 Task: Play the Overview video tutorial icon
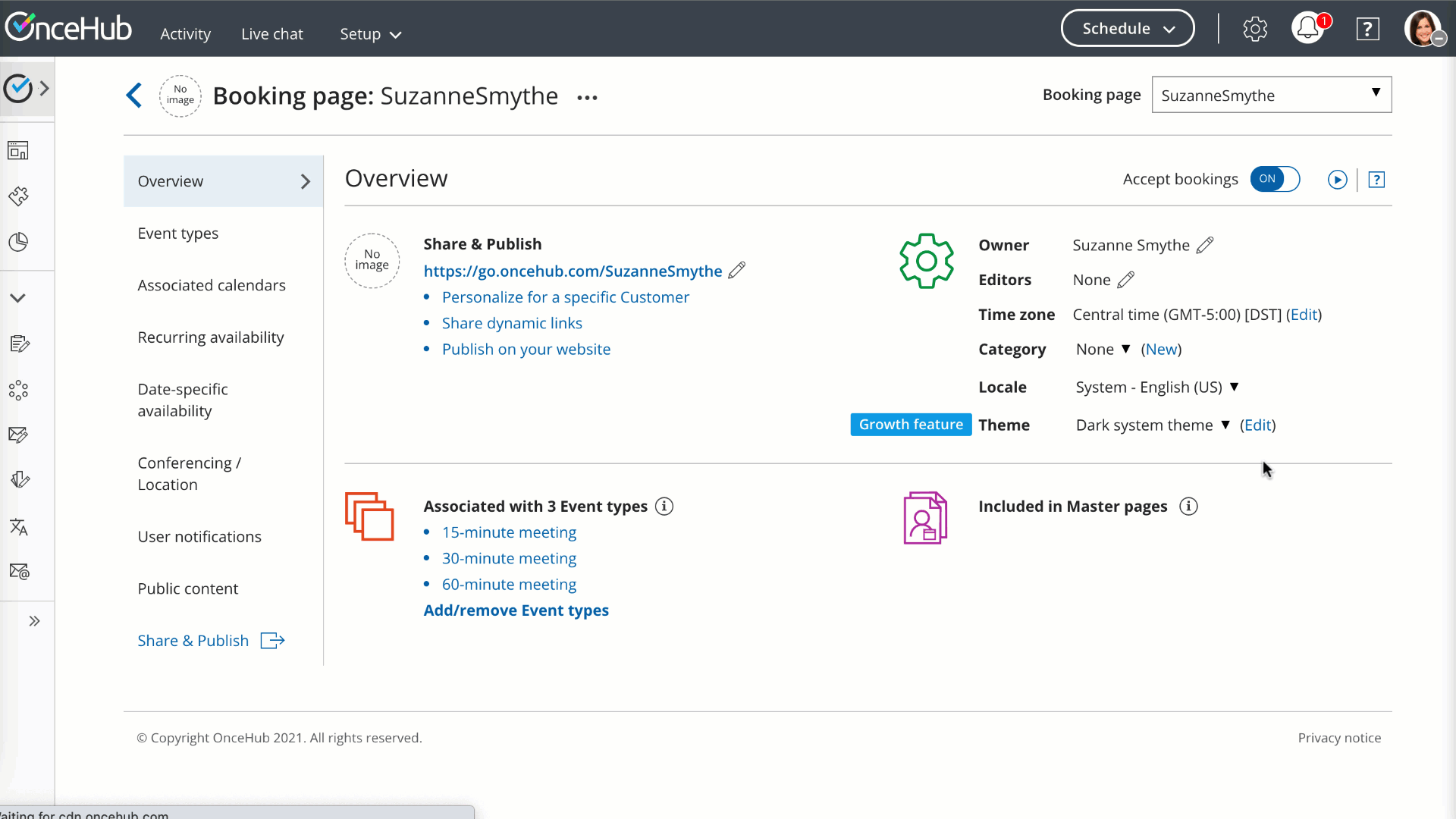pos(1337,180)
